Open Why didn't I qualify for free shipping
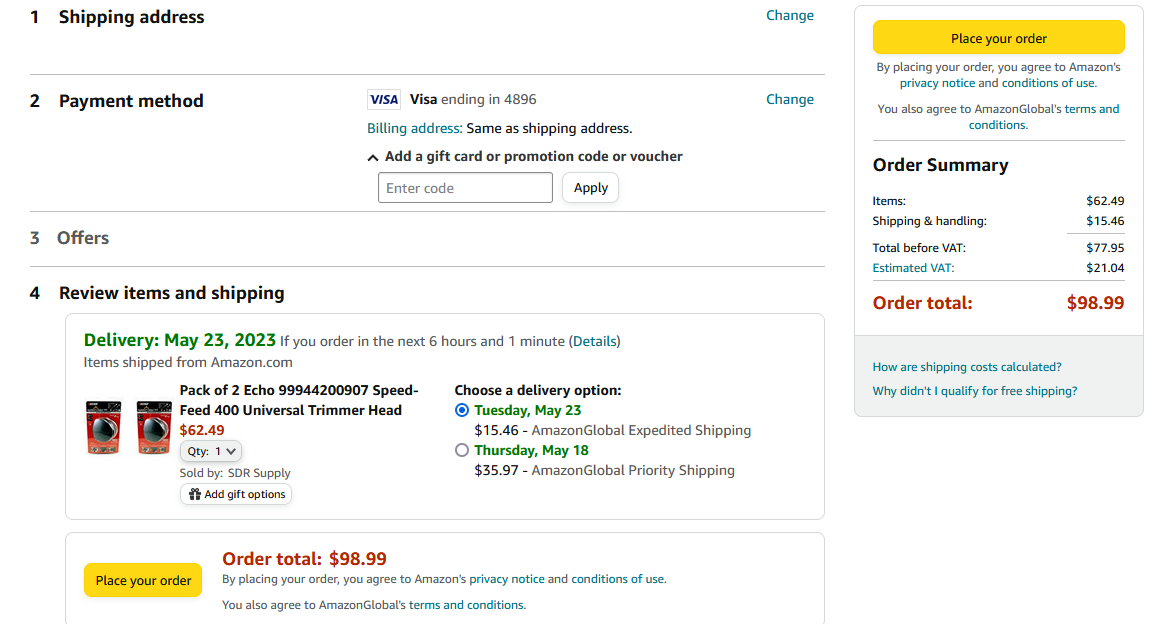This screenshot has height=624, width=1165. point(975,391)
